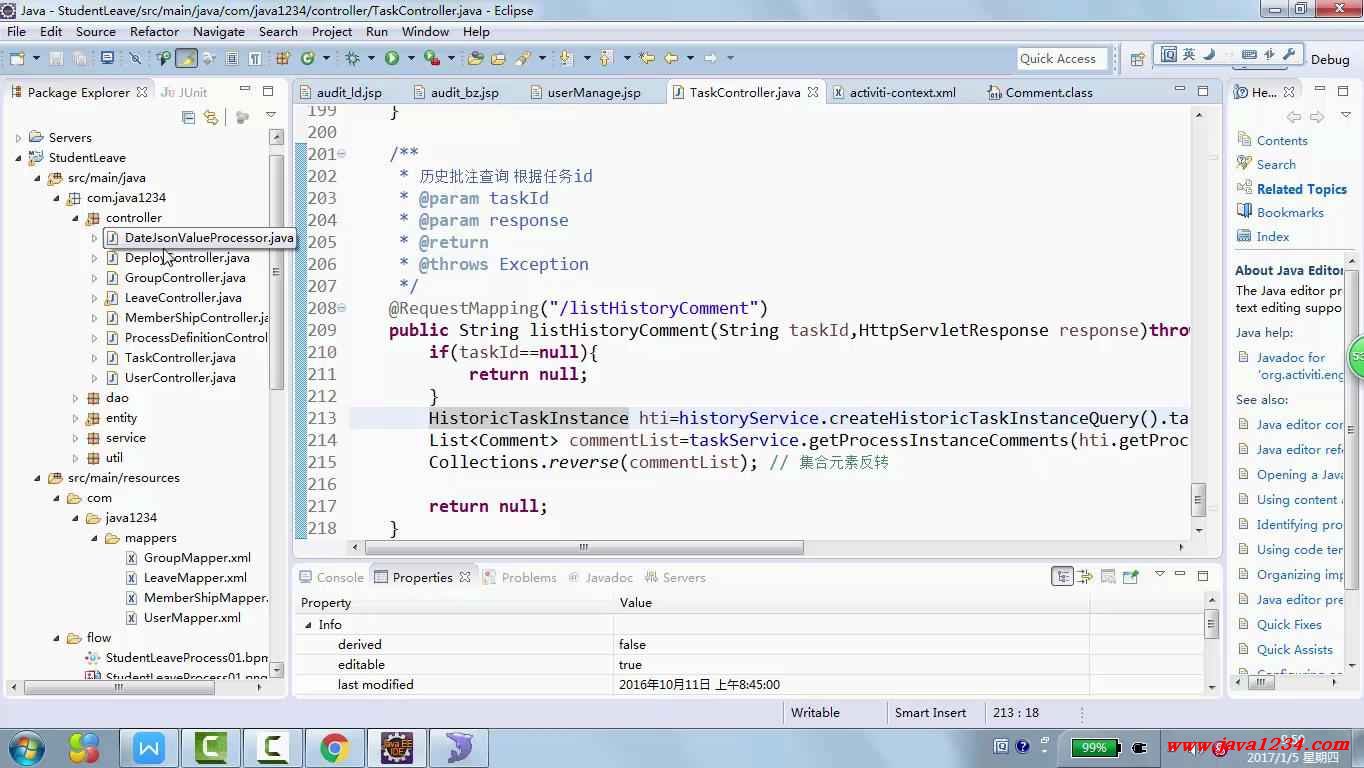Click the Open Console monitor toolbar icon
Screen dimensions: 1364x768
[107, 58]
